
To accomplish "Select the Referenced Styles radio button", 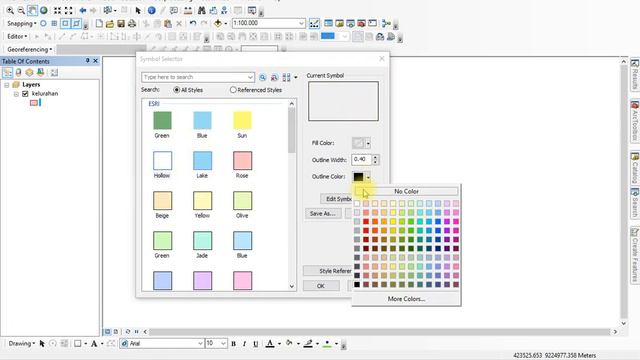I will pyautogui.click(x=233, y=90).
